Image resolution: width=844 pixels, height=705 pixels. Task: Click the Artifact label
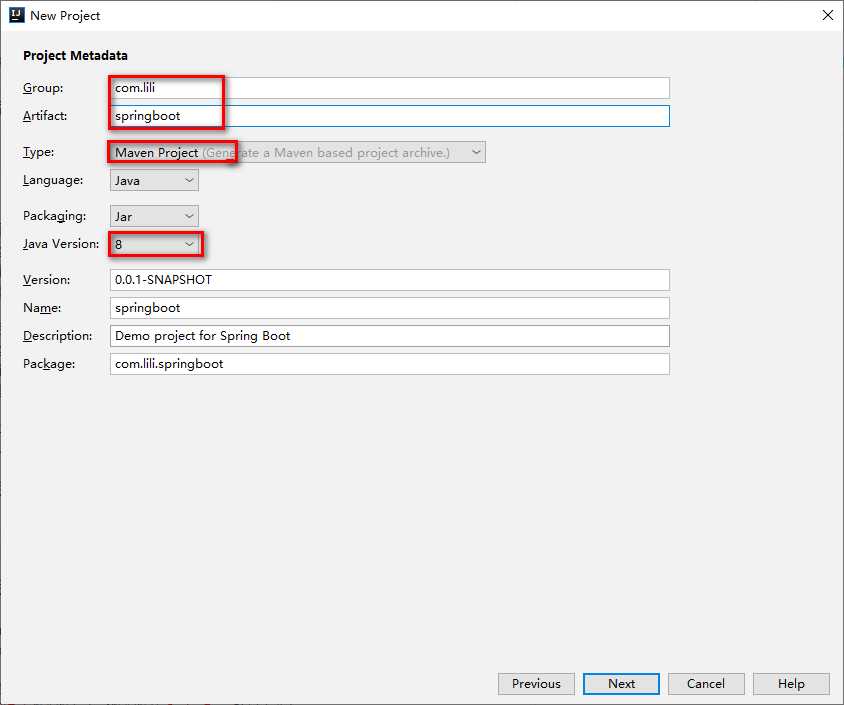coord(45,116)
